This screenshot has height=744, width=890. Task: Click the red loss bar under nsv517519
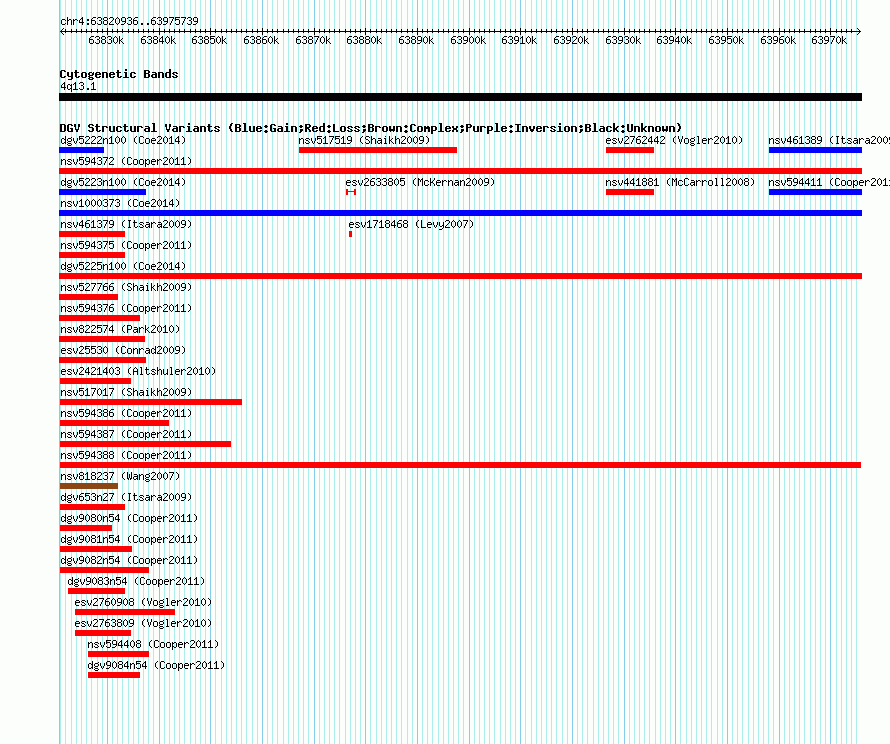[378, 150]
